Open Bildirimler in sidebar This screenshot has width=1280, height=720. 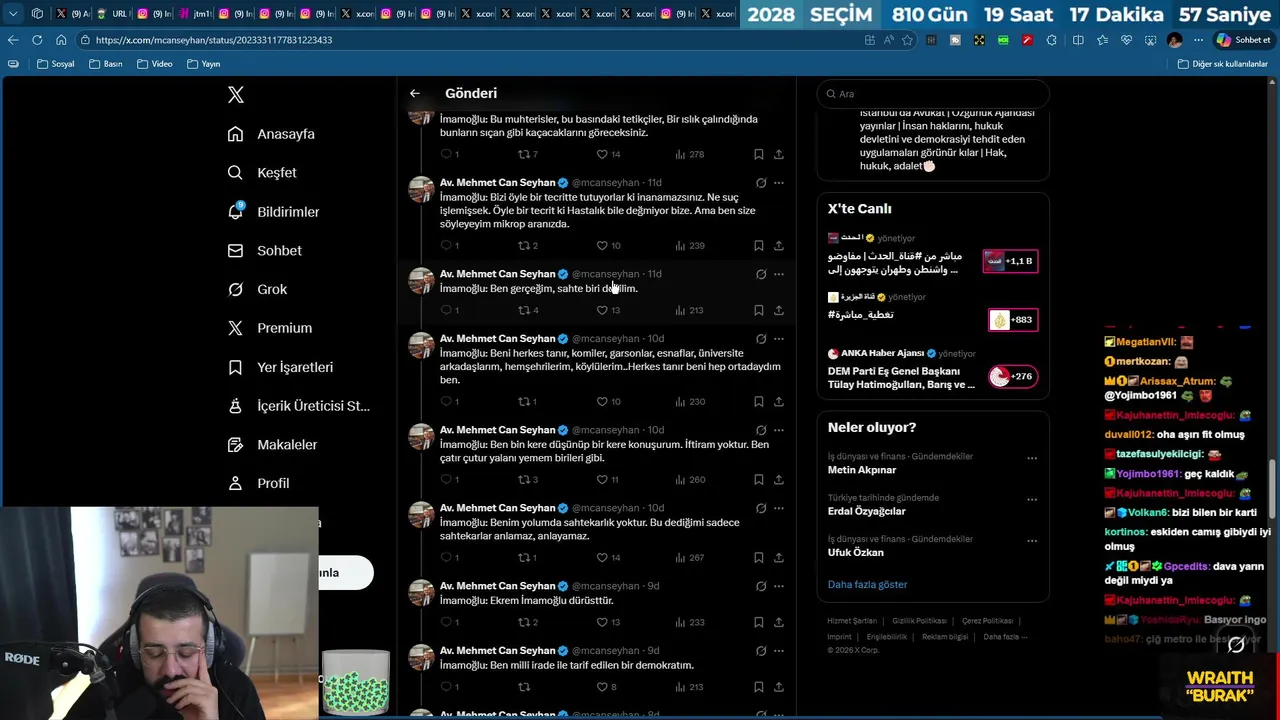pyautogui.click(x=274, y=212)
